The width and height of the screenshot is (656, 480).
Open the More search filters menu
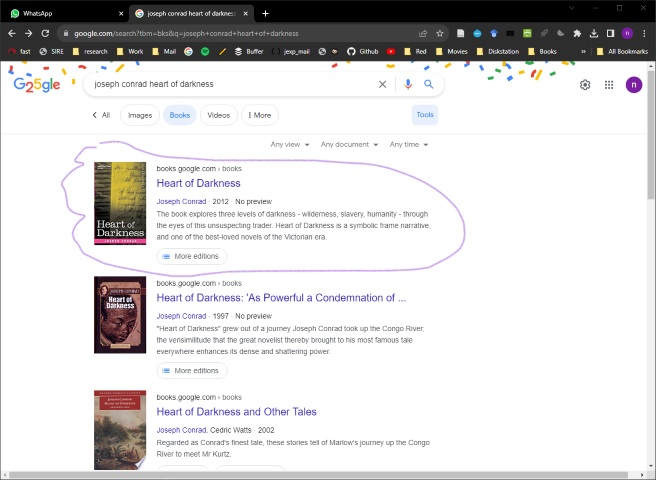point(259,115)
